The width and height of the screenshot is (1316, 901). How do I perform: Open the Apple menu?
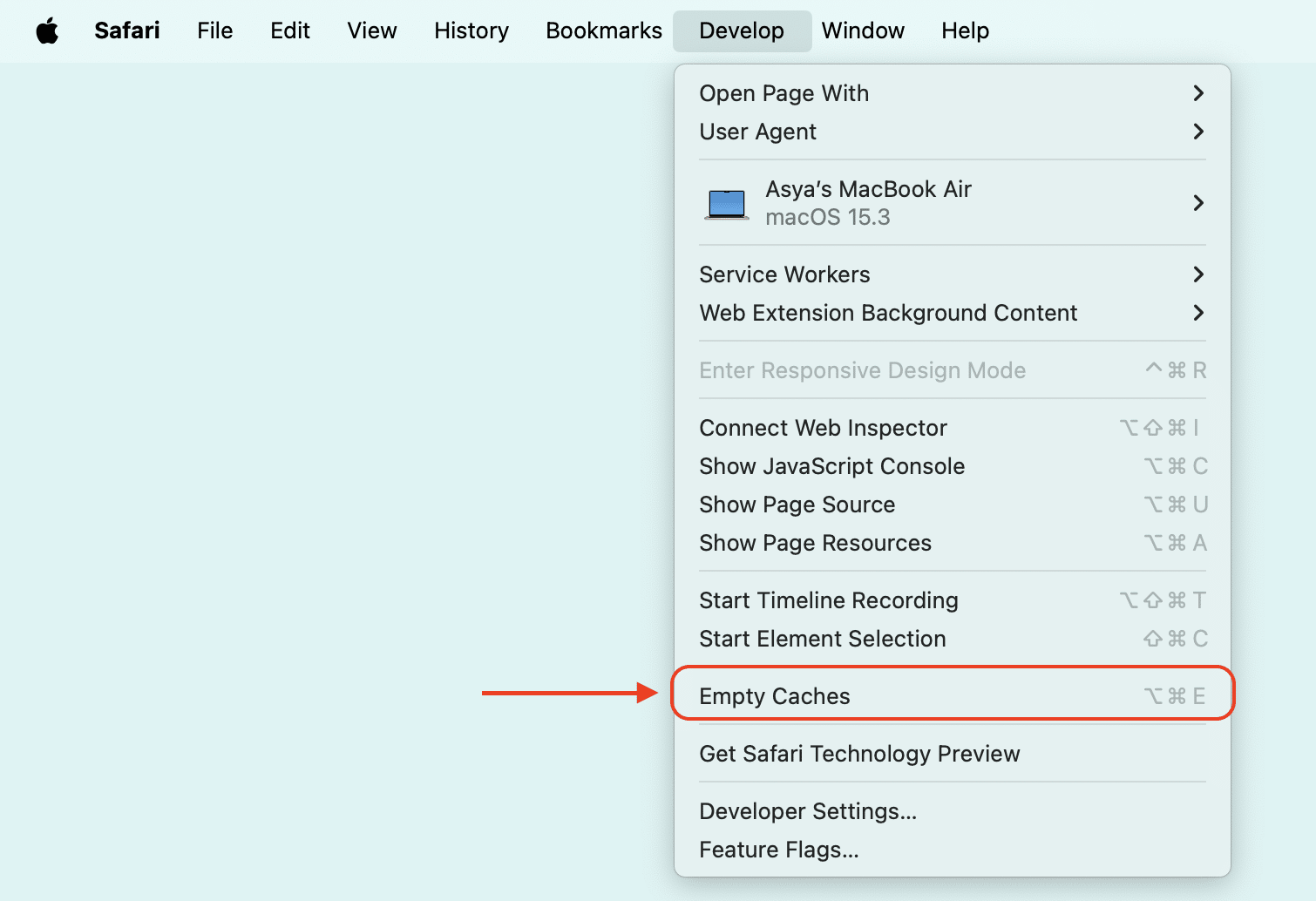47,31
